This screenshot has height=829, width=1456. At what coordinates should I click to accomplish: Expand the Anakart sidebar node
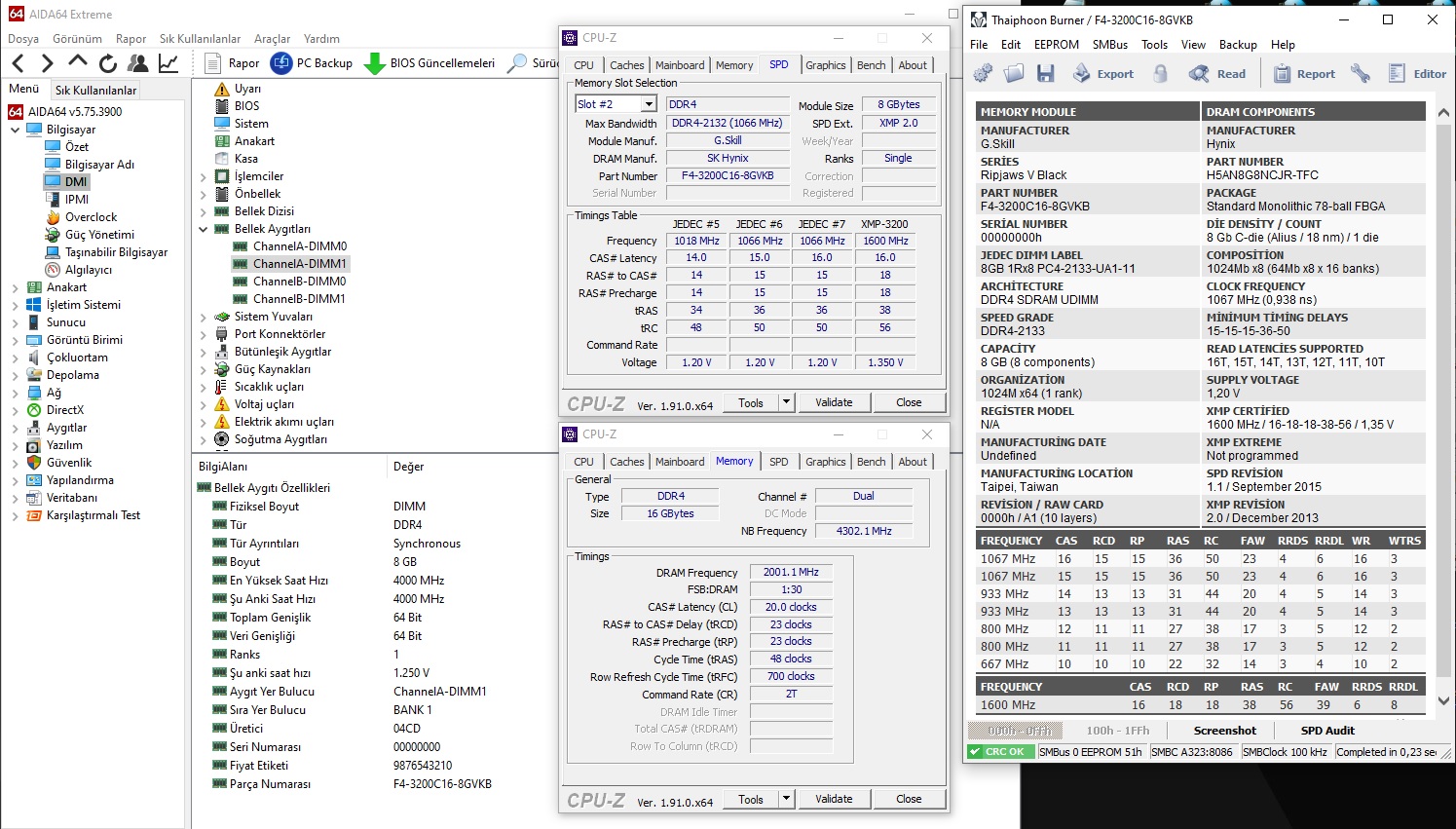click(x=15, y=287)
